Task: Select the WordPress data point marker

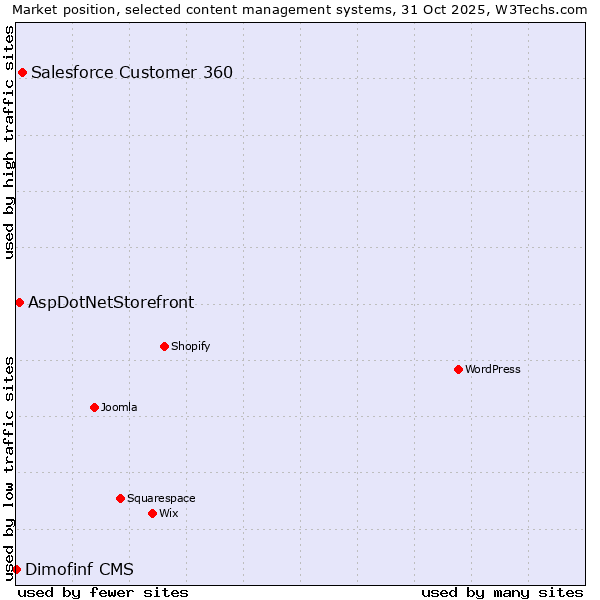Action: pyautogui.click(x=458, y=369)
